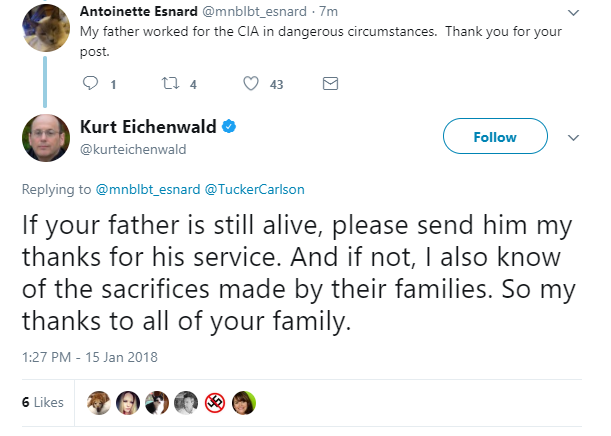Image resolution: width=611 pixels, height=436 pixels.
Task: Expand chevron menu next to Follow
Action: (573, 138)
